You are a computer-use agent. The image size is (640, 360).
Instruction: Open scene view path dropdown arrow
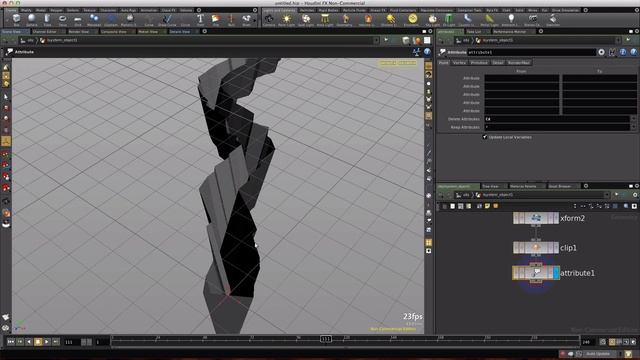click(376, 40)
